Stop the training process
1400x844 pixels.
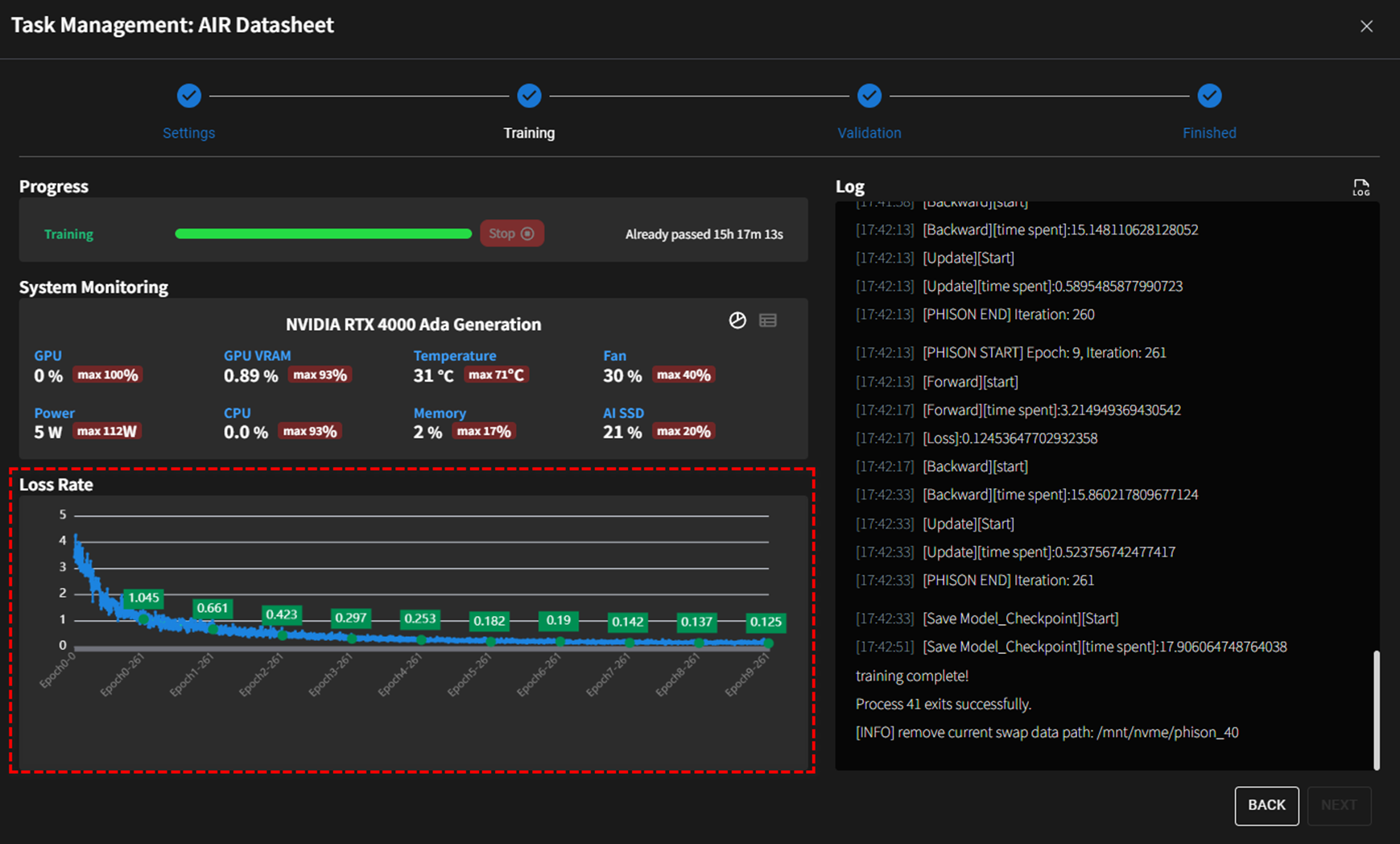[x=512, y=234]
